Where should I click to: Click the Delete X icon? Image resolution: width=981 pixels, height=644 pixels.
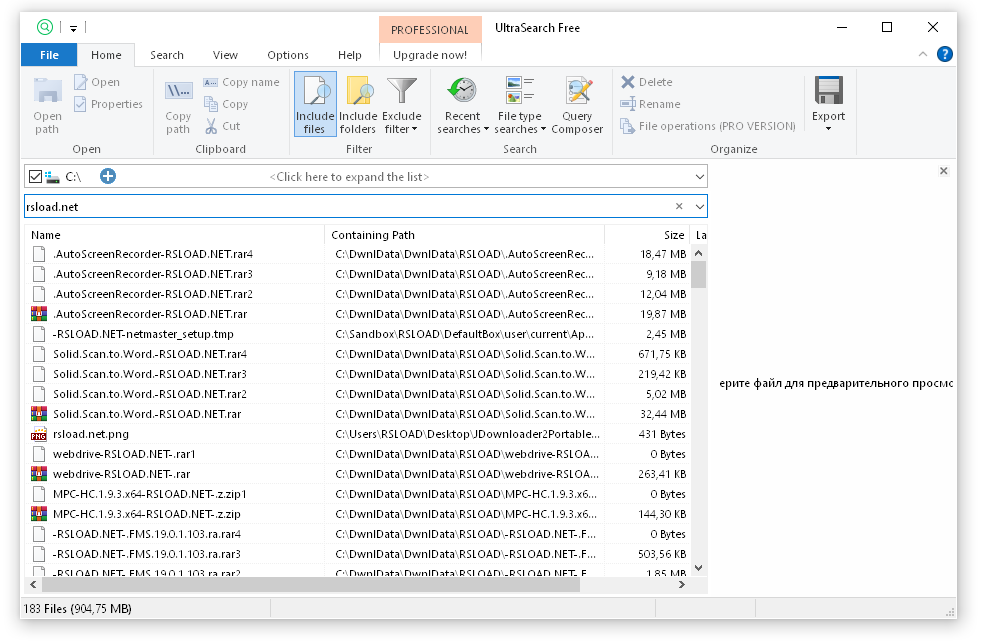(x=628, y=82)
